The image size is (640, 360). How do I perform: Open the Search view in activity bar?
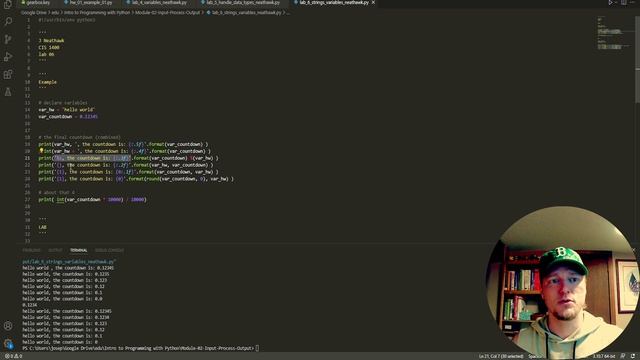tap(8, 21)
